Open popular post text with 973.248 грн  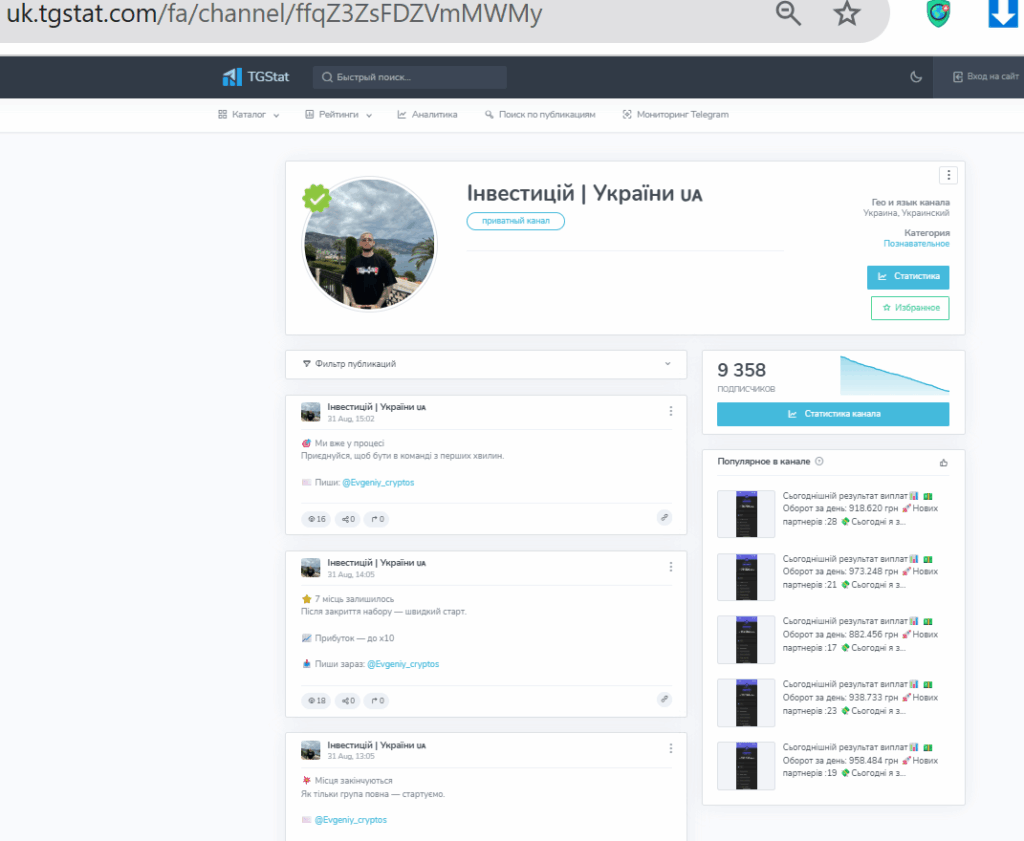(860, 571)
